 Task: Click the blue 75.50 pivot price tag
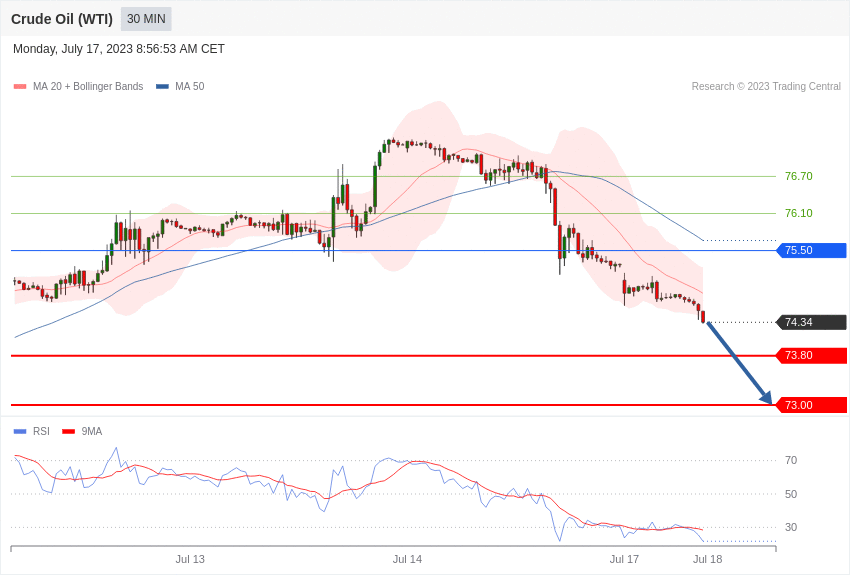pyautogui.click(x=812, y=250)
